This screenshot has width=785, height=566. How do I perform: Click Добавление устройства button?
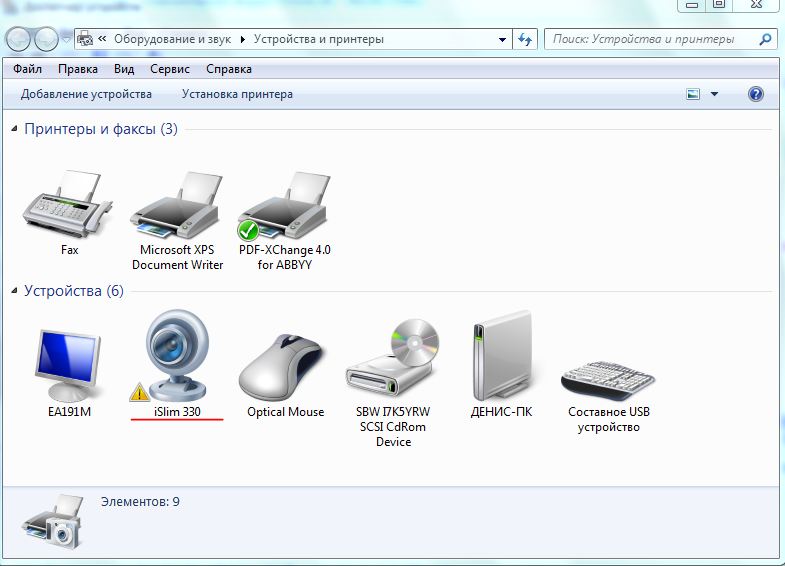pyautogui.click(x=86, y=94)
